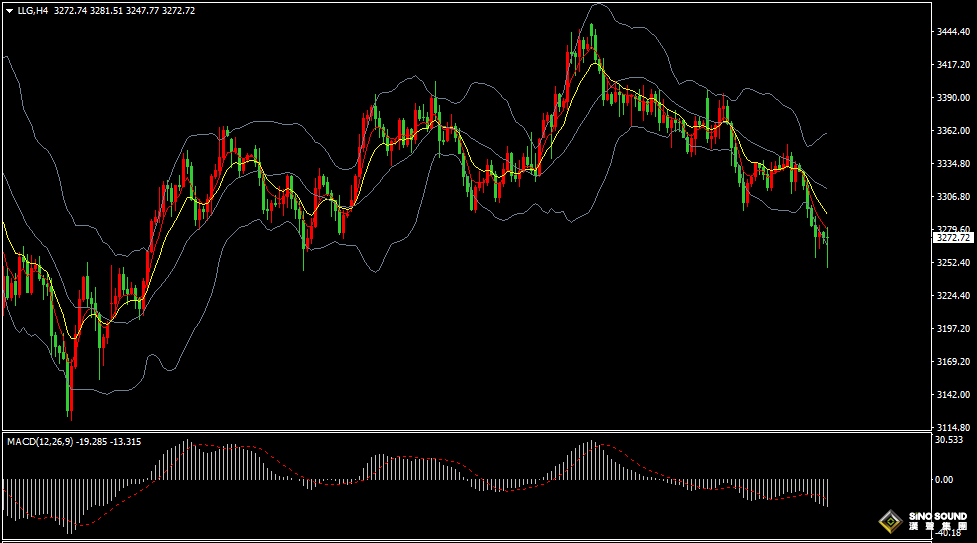Click the 3197.20 price axis label
The width and height of the screenshot is (977, 543).
(953, 329)
